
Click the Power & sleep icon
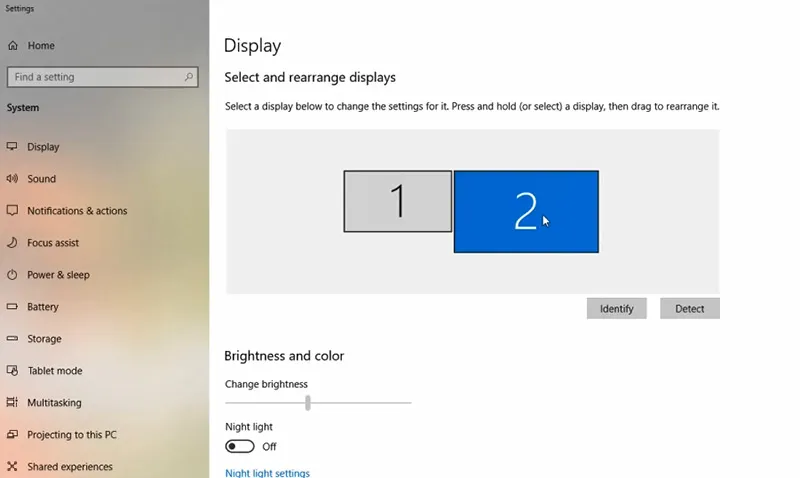(x=12, y=275)
